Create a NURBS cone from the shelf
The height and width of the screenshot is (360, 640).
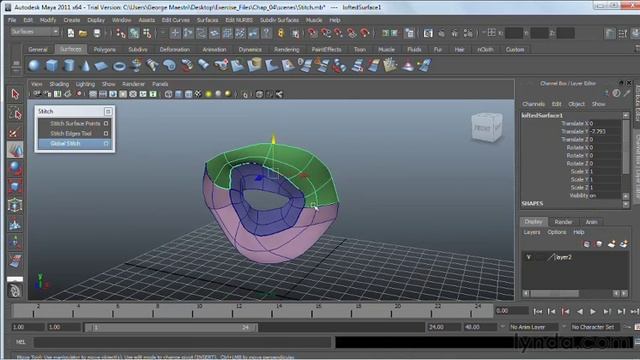85,65
